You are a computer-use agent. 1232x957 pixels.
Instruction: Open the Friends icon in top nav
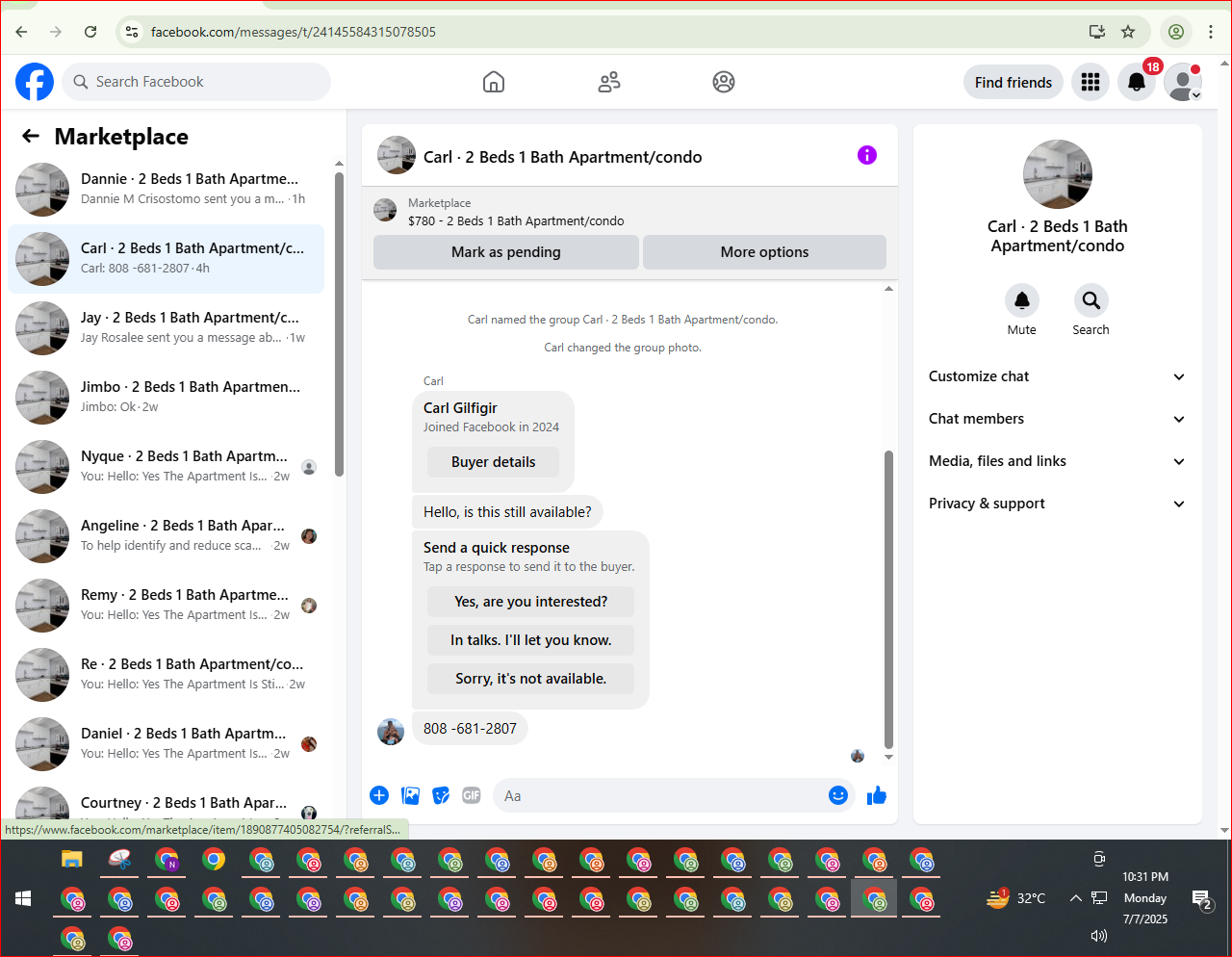coord(609,82)
